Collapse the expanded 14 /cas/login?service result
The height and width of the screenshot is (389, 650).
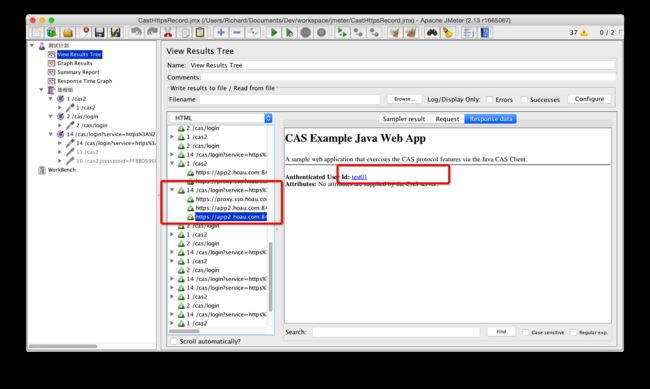click(x=172, y=190)
